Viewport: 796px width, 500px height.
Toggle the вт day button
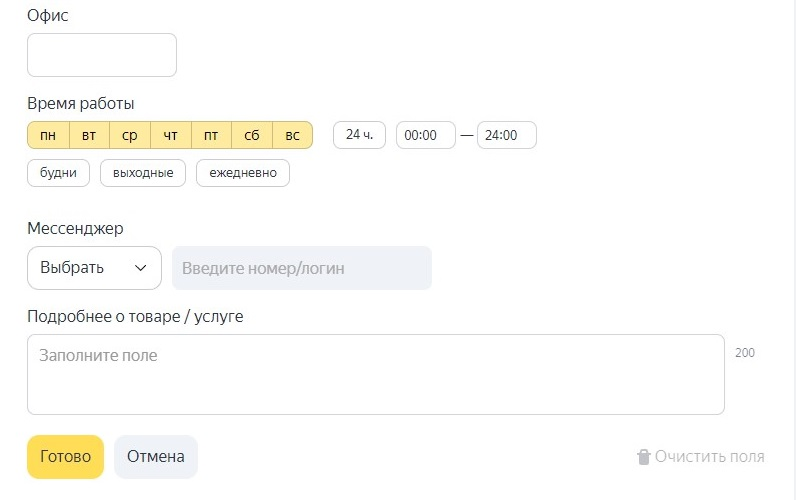point(89,135)
